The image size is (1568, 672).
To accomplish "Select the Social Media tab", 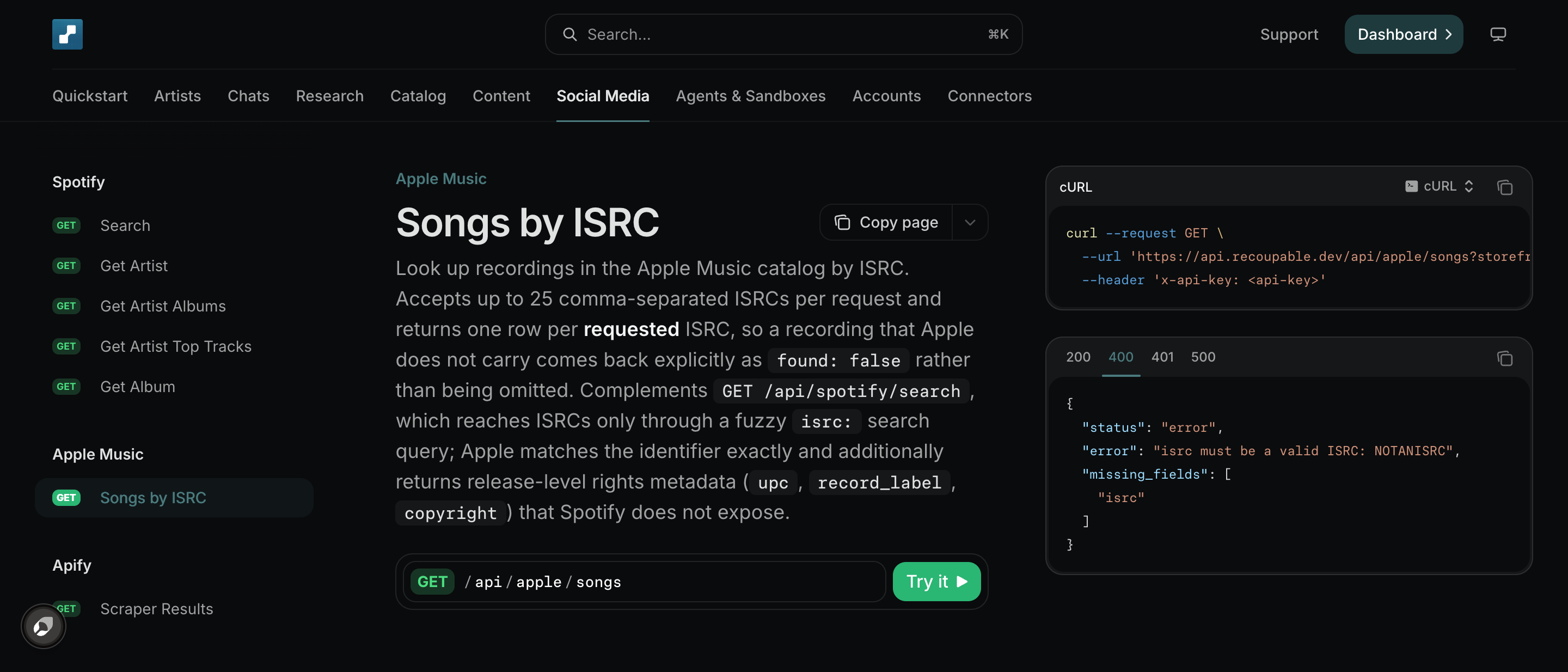I will [603, 95].
